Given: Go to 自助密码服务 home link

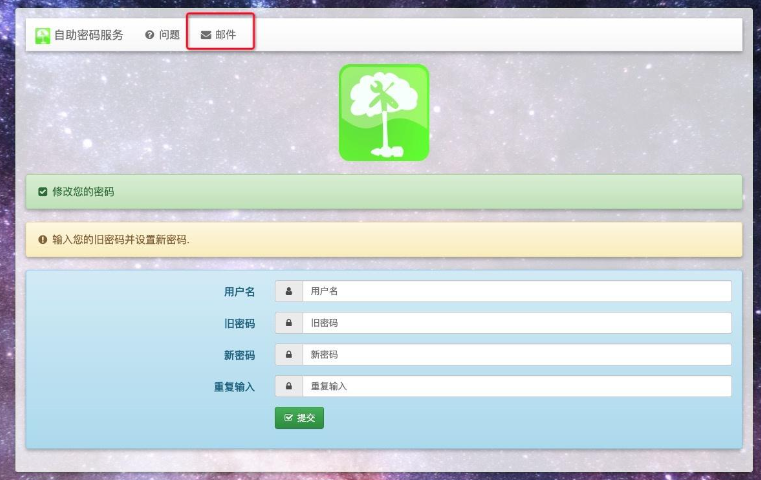Looking at the screenshot, I should coord(80,35).
